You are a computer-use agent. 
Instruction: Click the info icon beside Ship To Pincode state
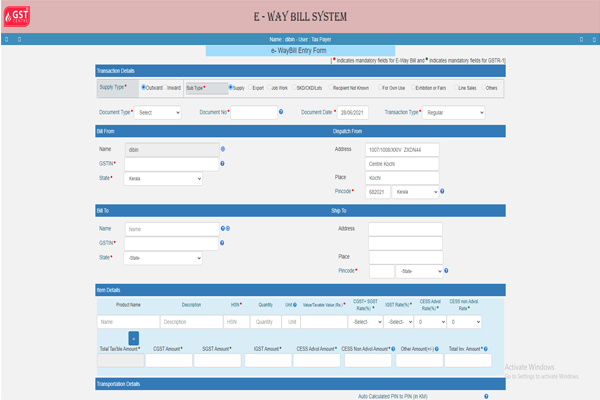click(x=446, y=270)
